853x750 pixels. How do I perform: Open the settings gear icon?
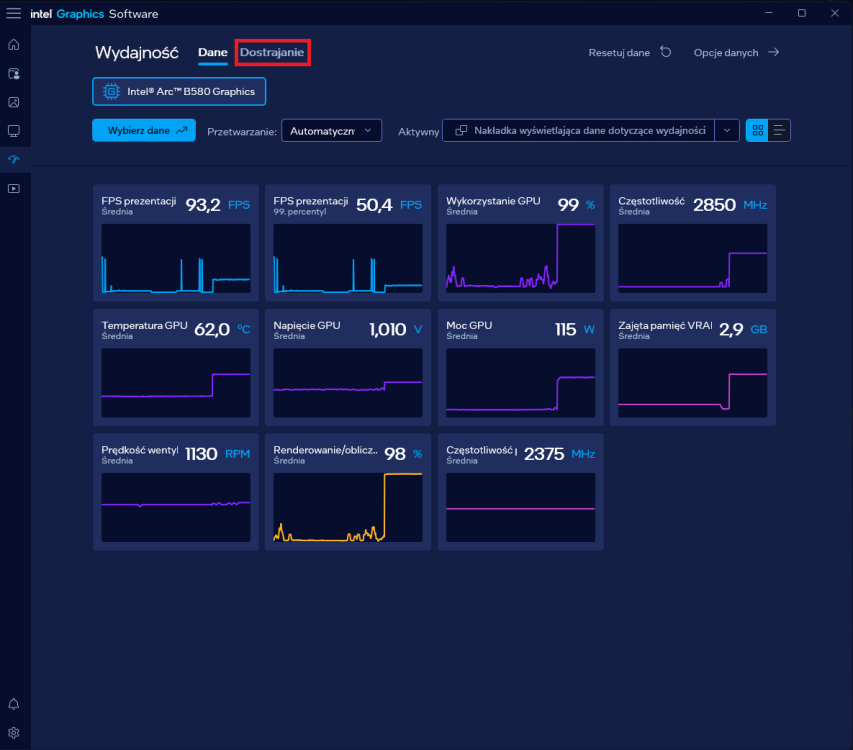pyautogui.click(x=14, y=733)
